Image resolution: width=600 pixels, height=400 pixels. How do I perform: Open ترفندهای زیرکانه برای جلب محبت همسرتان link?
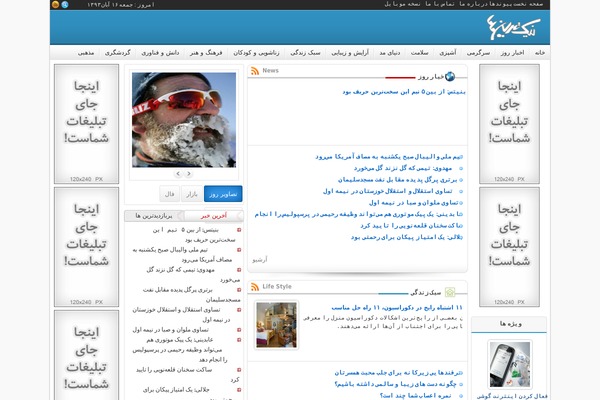tap(397, 373)
